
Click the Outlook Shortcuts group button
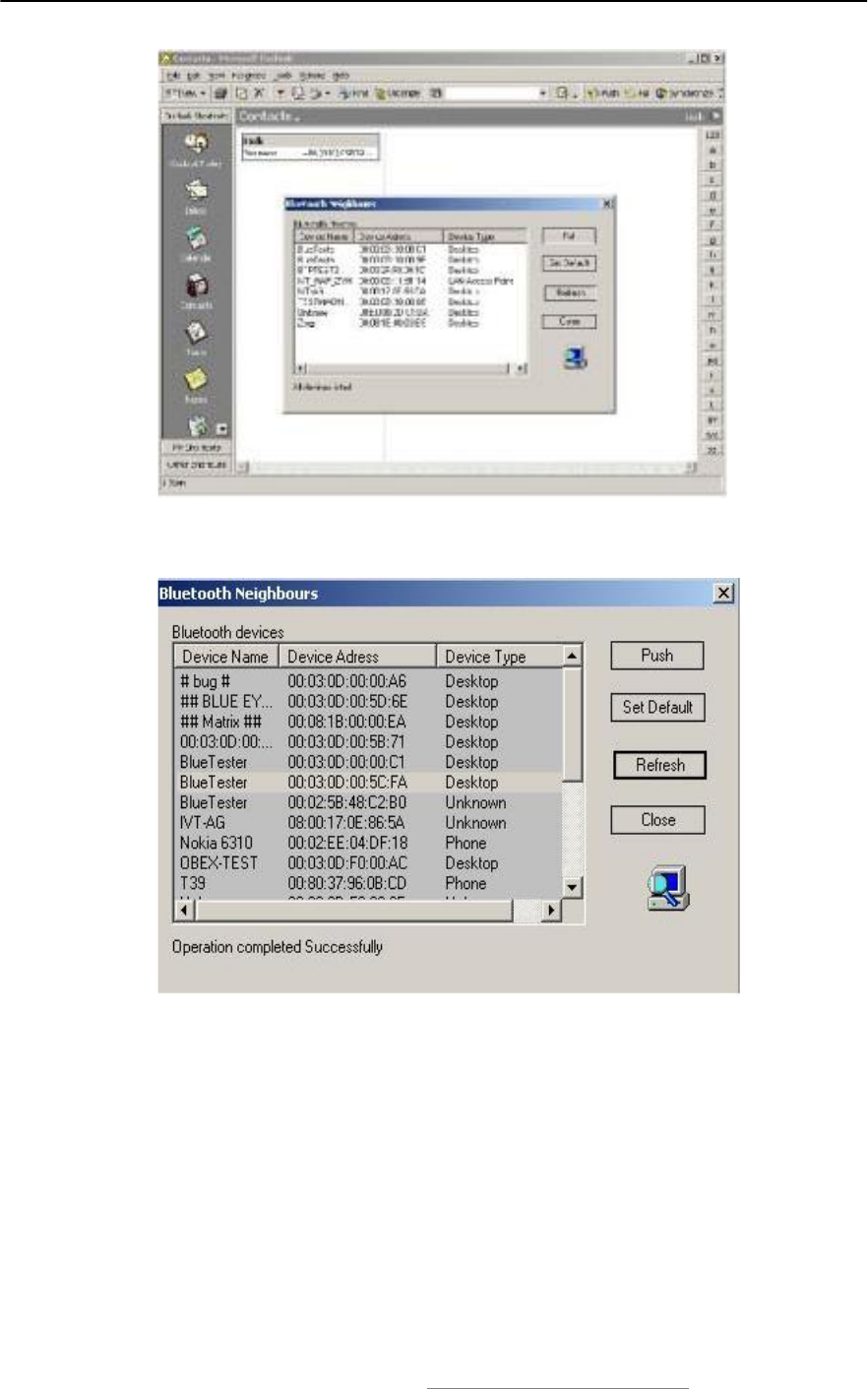195,115
